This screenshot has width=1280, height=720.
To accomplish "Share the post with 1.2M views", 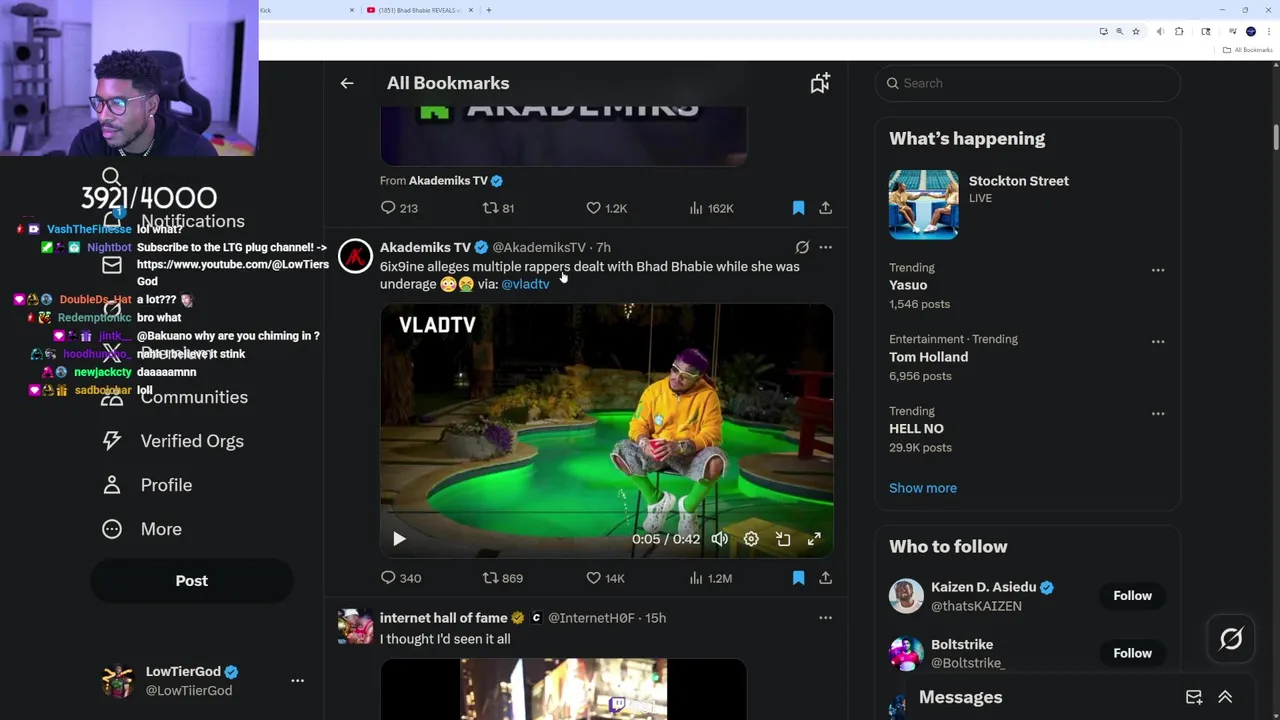I will pyautogui.click(x=825, y=578).
